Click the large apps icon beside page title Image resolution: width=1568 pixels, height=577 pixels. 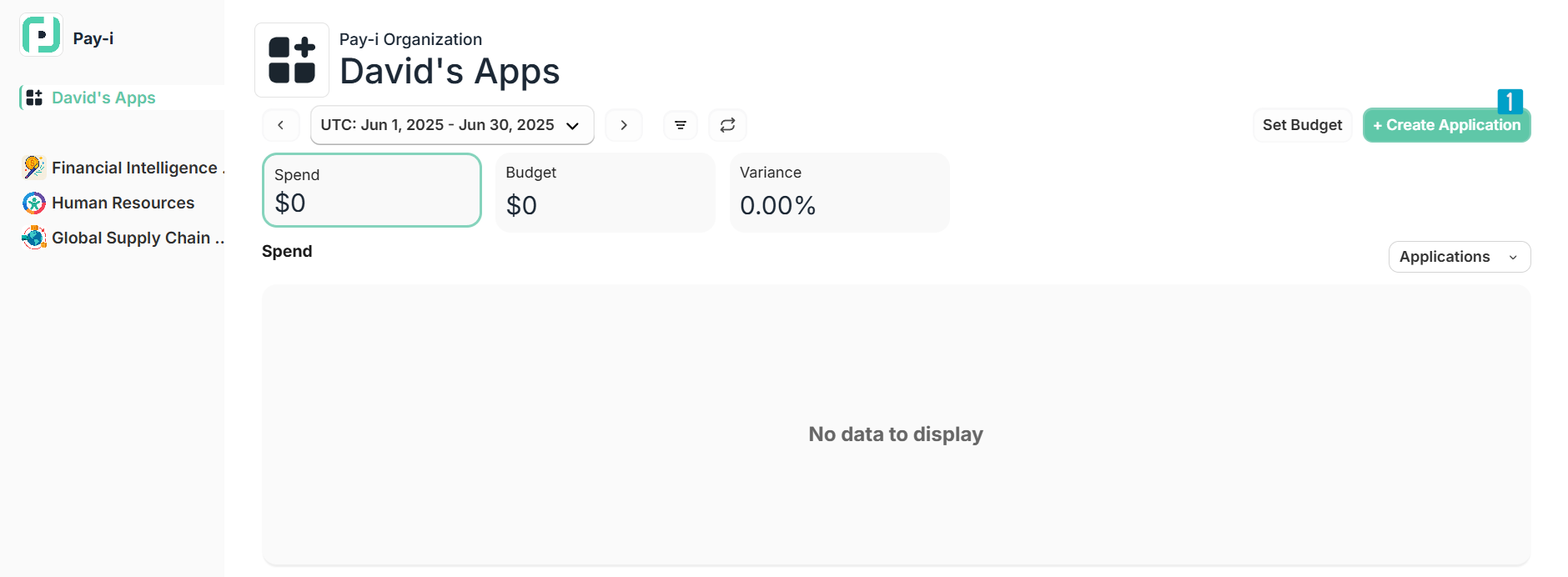292,60
